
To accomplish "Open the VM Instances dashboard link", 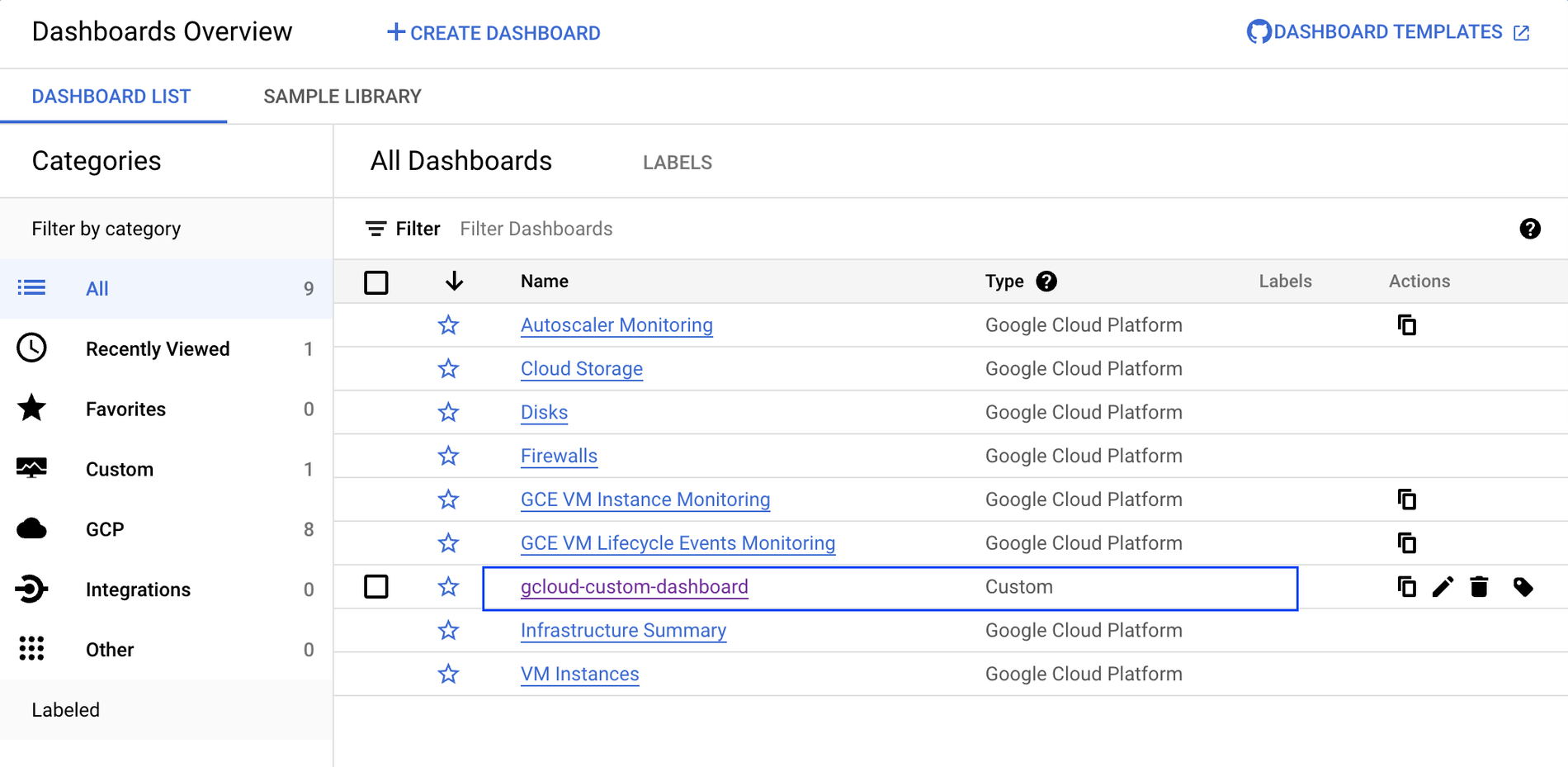I will (579, 674).
